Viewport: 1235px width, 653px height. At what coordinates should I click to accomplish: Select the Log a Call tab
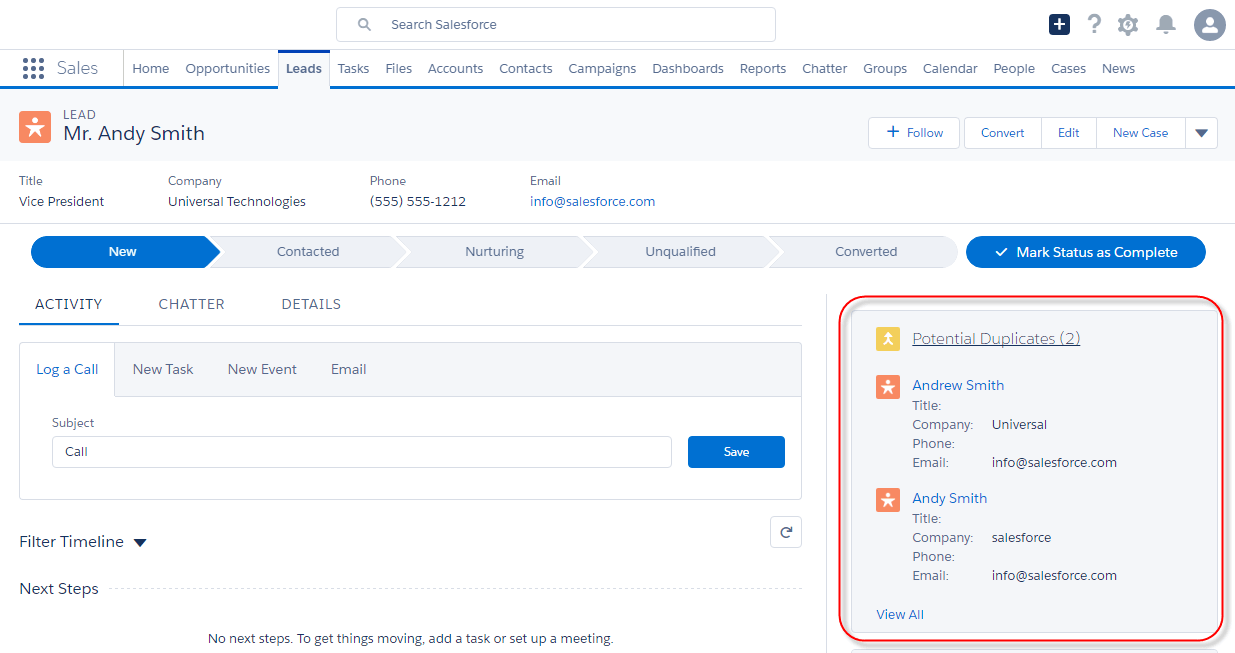pyautogui.click(x=67, y=369)
